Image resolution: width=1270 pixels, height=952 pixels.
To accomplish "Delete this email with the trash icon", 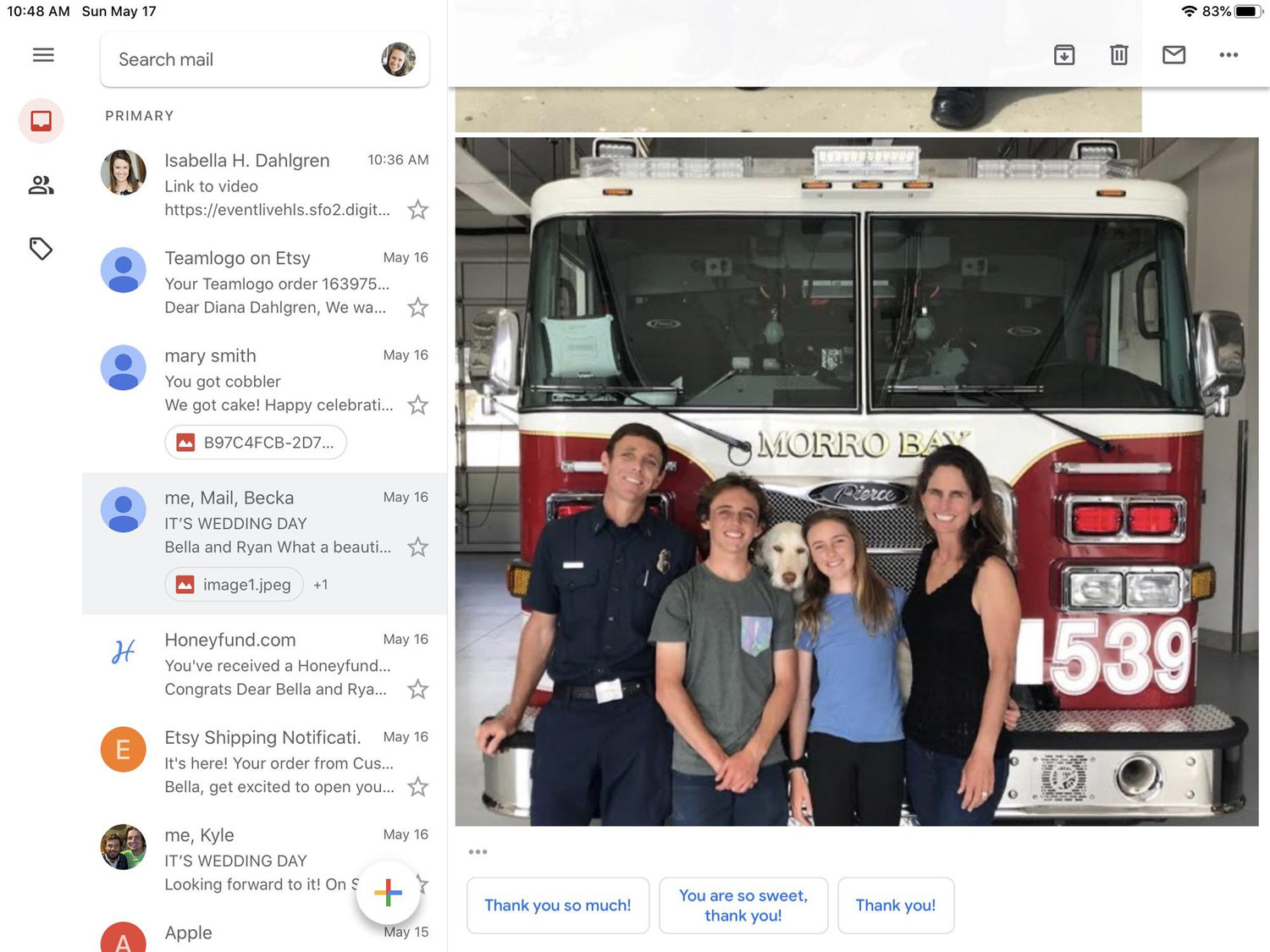I will 1118,55.
